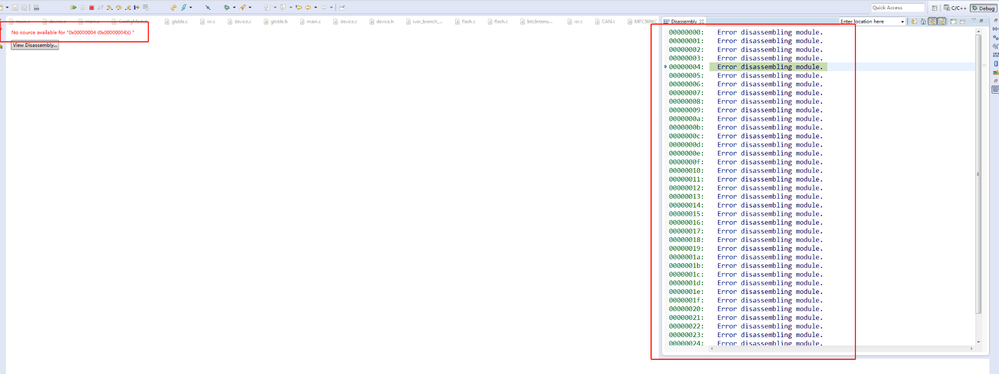The height and width of the screenshot is (374, 999).
Task: Toggle Show Source in Disassembly toolbar
Action: pos(942,22)
